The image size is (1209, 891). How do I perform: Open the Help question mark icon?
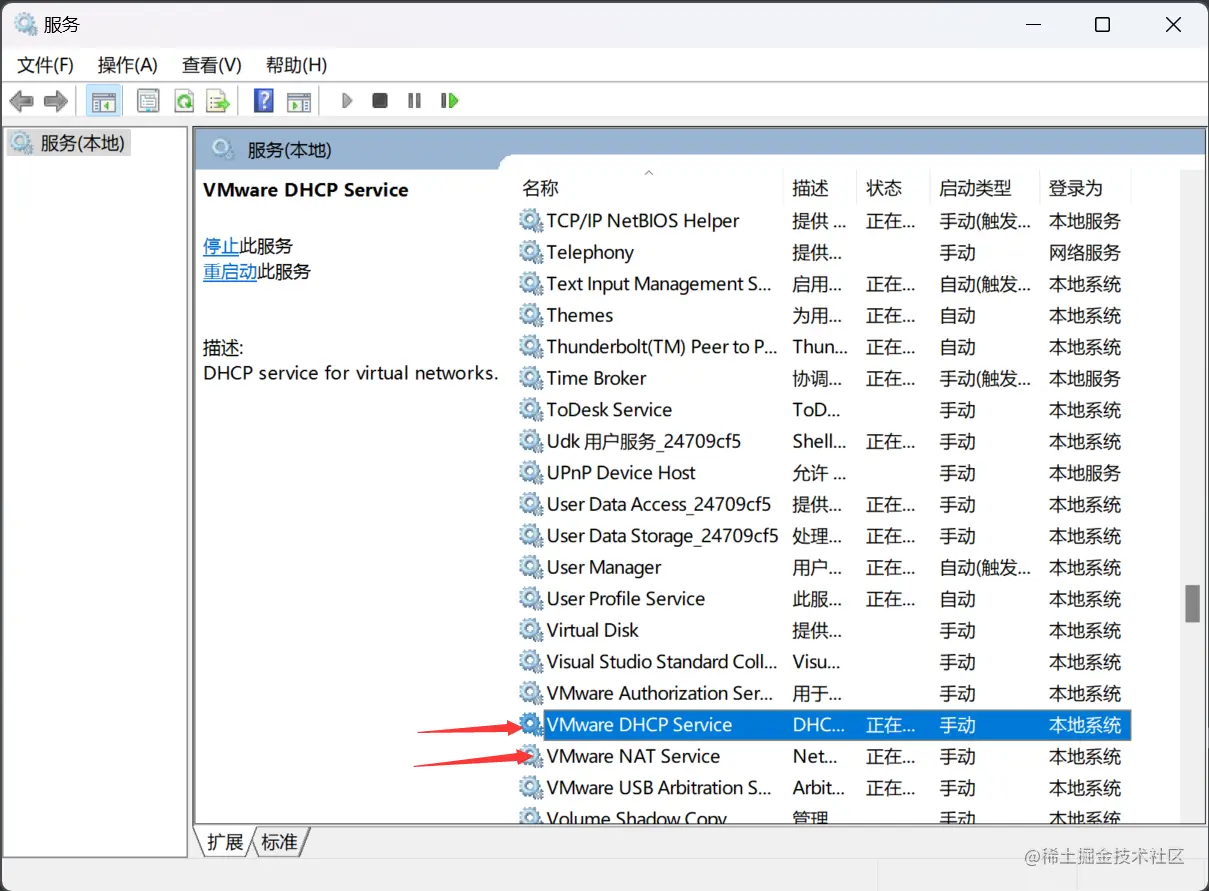coord(264,101)
